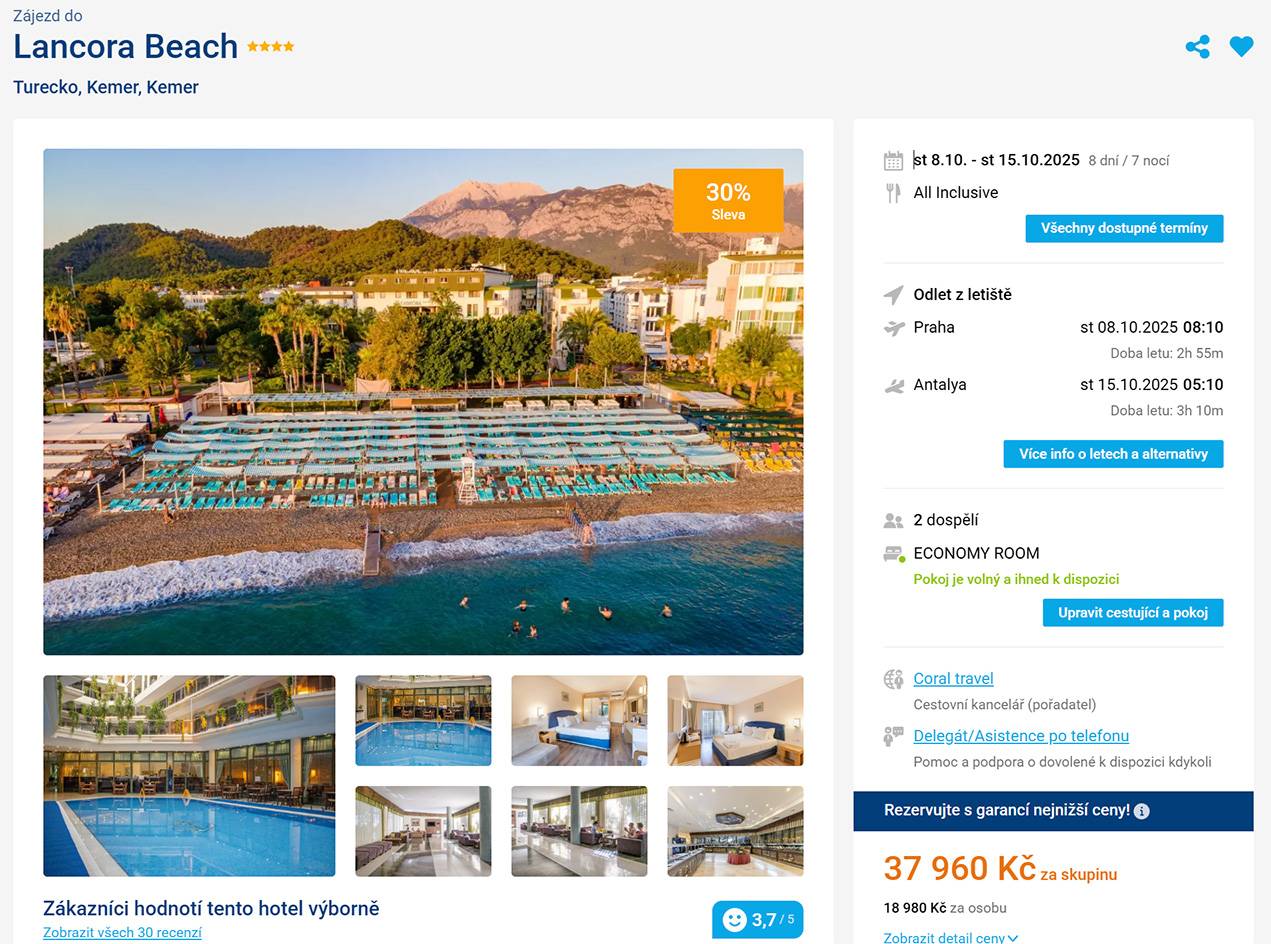This screenshot has width=1271, height=944.
Task: Show all 30 reviews link
Action: point(122,932)
